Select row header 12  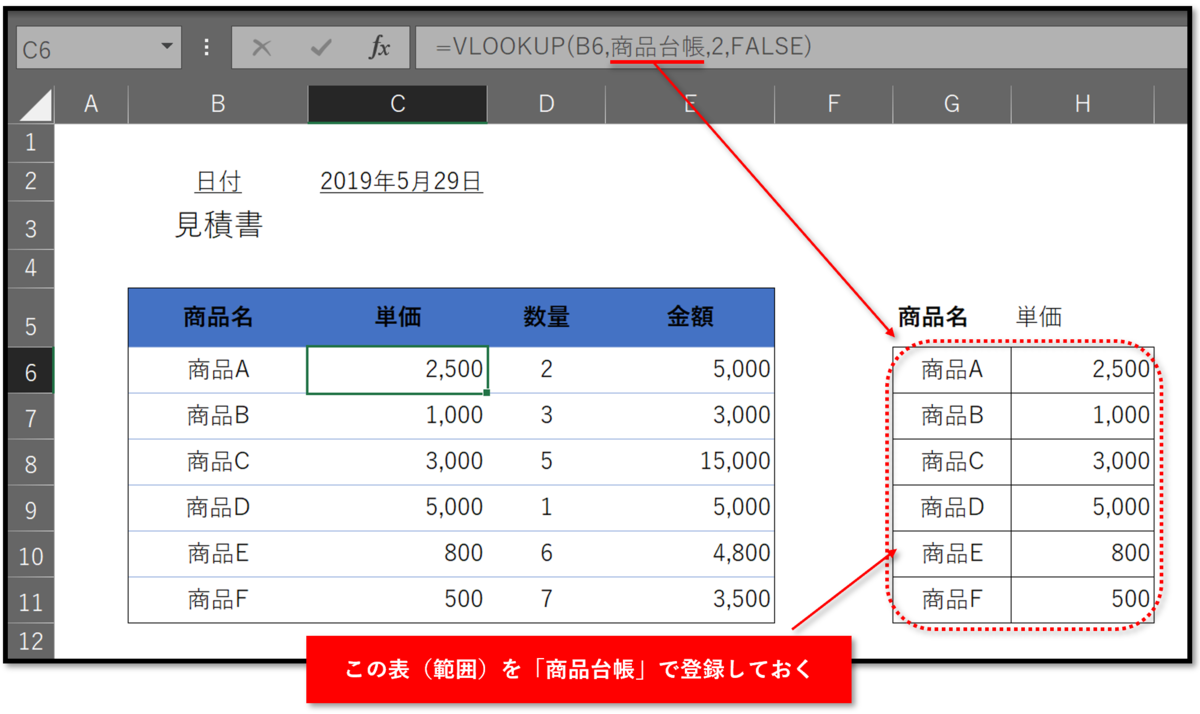pos(30,643)
